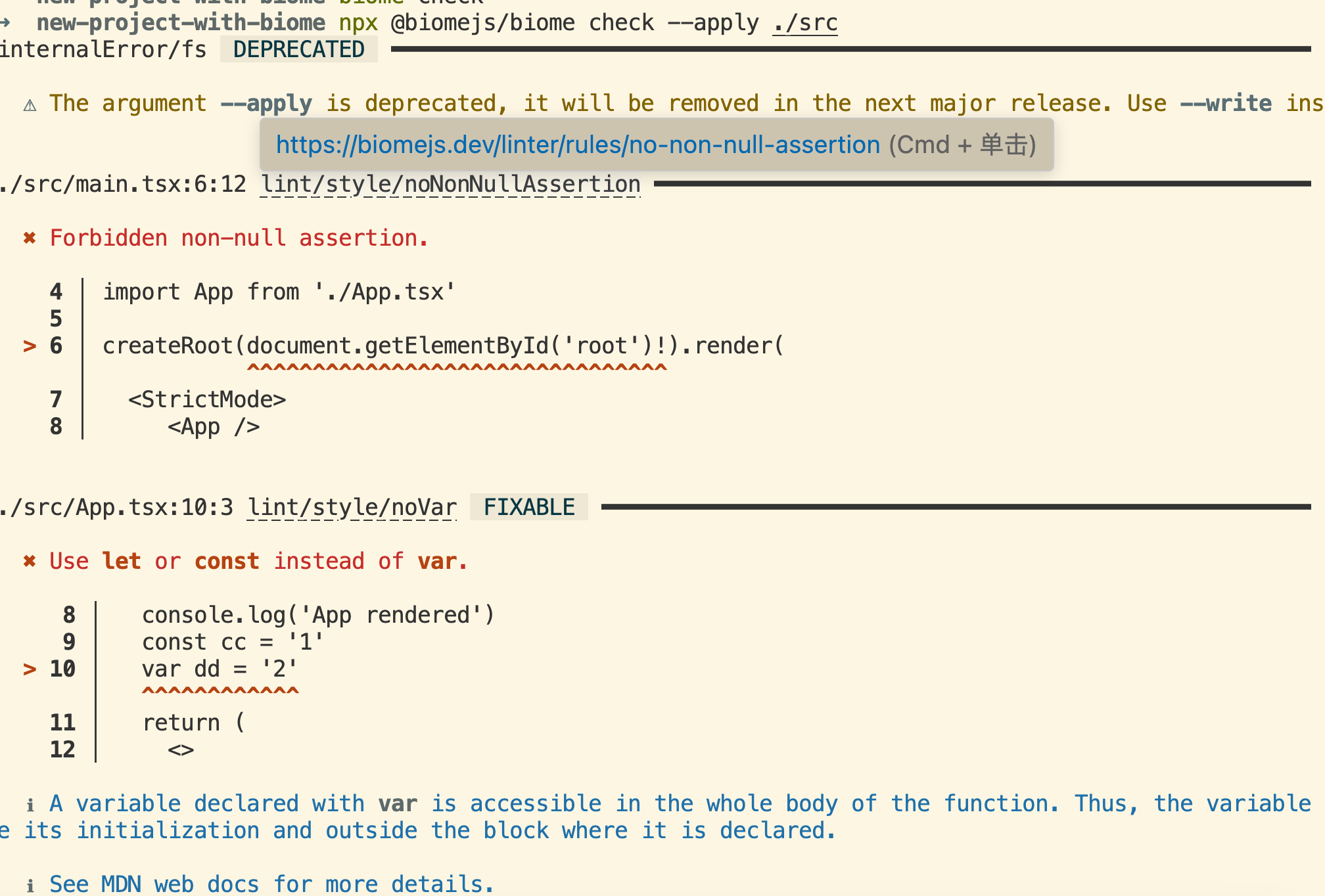
Task: Click the red cross icon before 'Forbidden non-null assertion'
Action: pyautogui.click(x=30, y=238)
